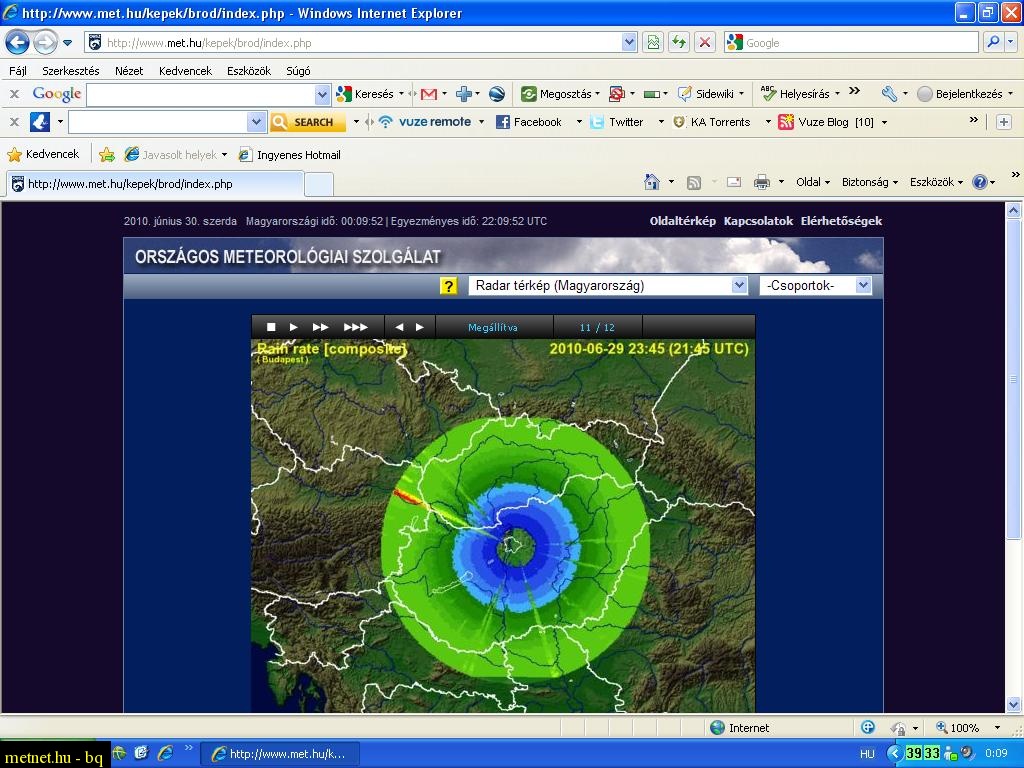Play radar animation at normal speed
Image resolution: width=1024 pixels, height=768 pixels.
click(x=294, y=327)
